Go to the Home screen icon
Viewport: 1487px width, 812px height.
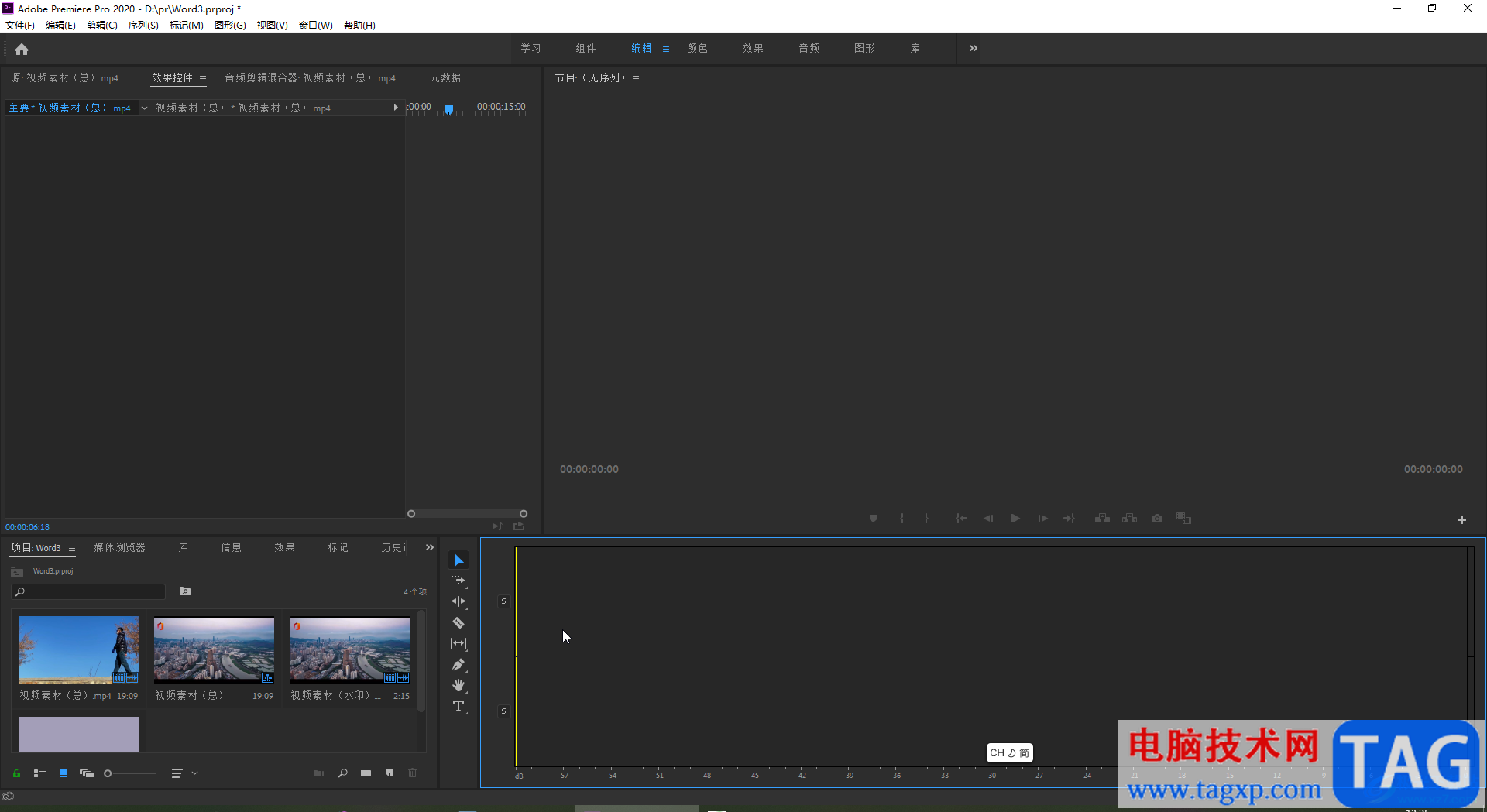(22, 50)
